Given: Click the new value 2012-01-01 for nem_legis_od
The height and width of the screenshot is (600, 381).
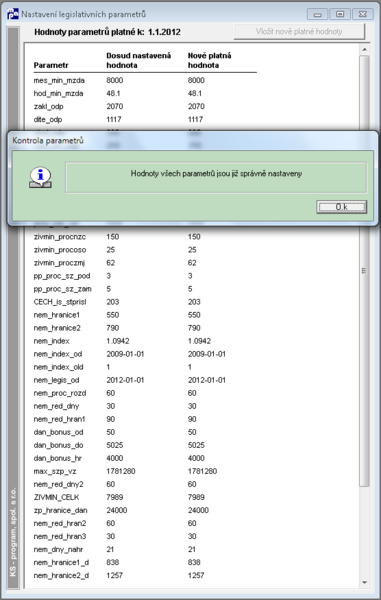Looking at the screenshot, I should point(207,380).
